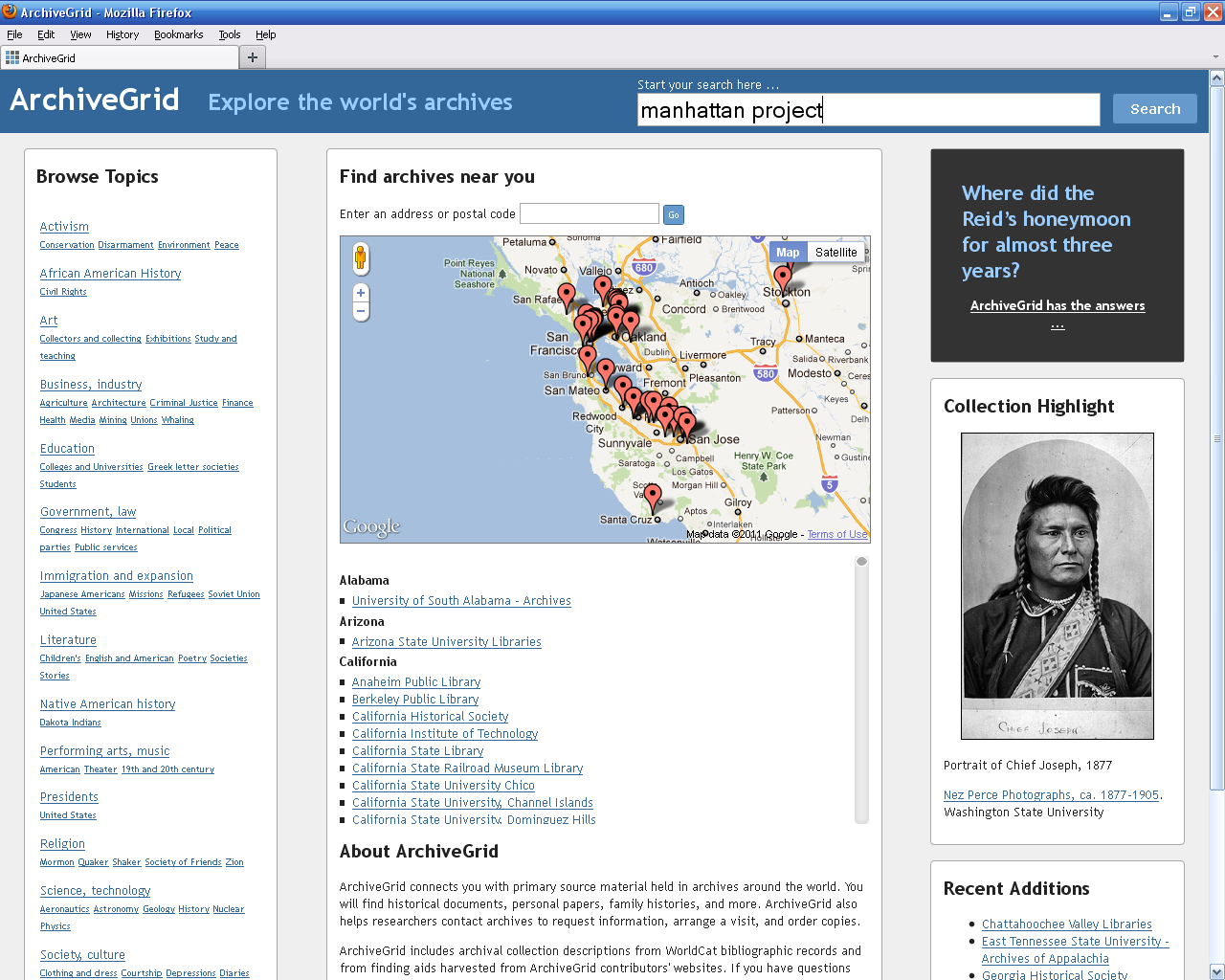Click the Google logo on the map
This screenshot has width=1225, height=980.
[x=371, y=526]
